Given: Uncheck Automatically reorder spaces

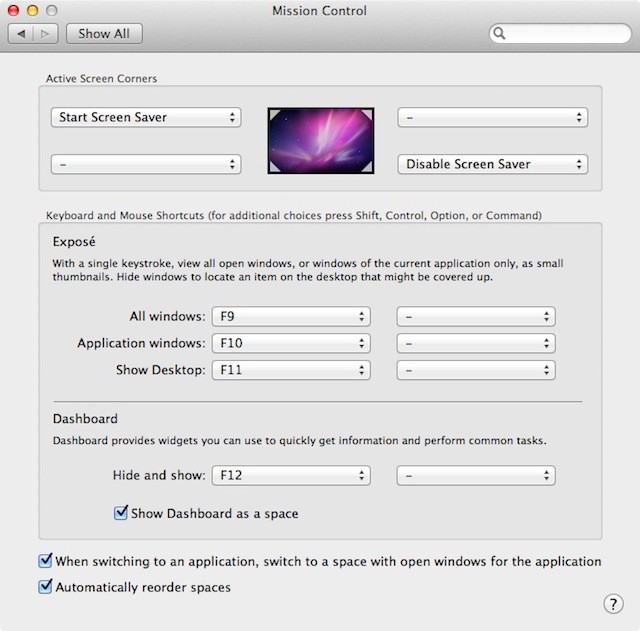Looking at the screenshot, I should (45, 587).
